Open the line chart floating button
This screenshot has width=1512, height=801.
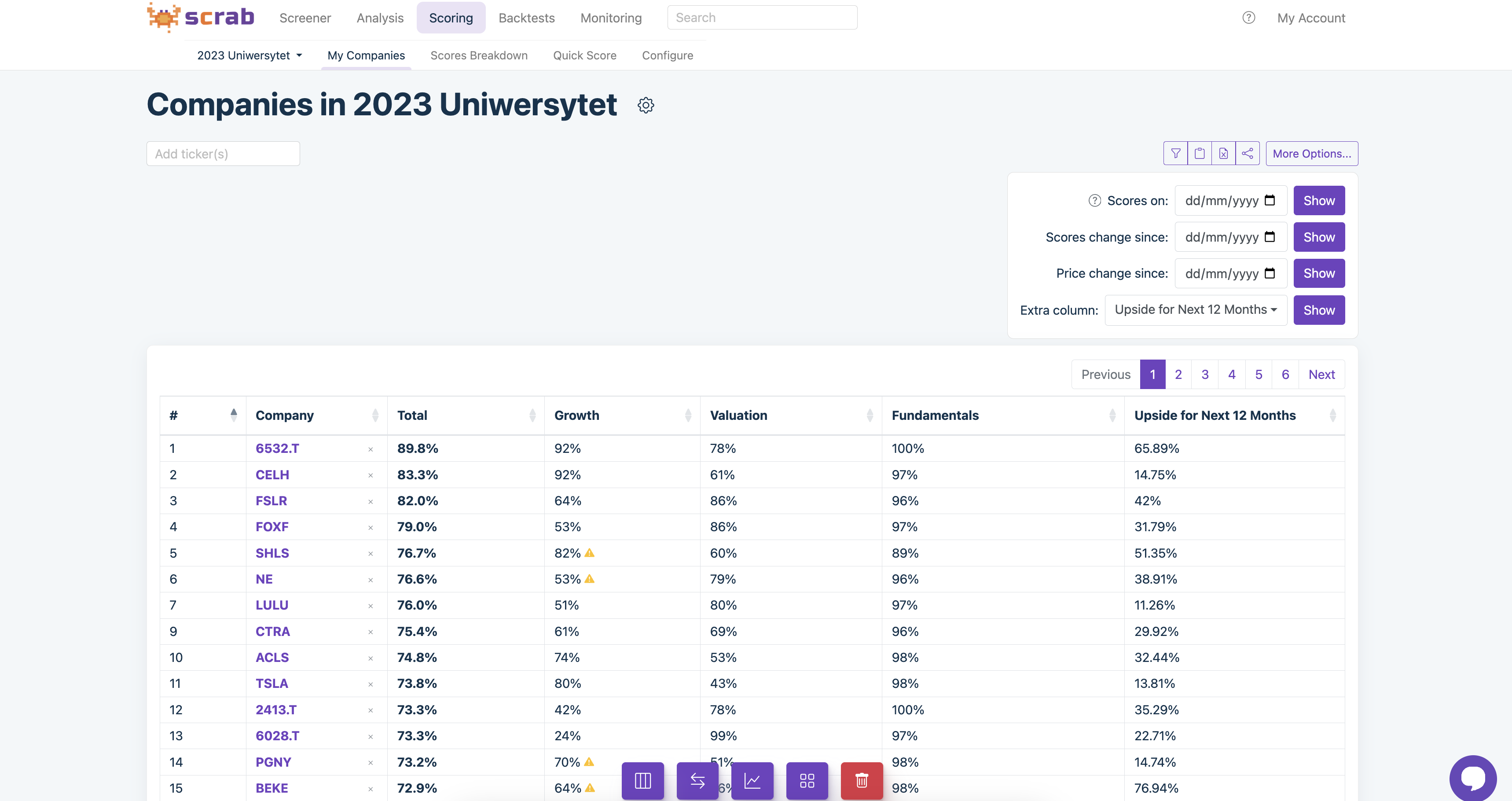752,780
